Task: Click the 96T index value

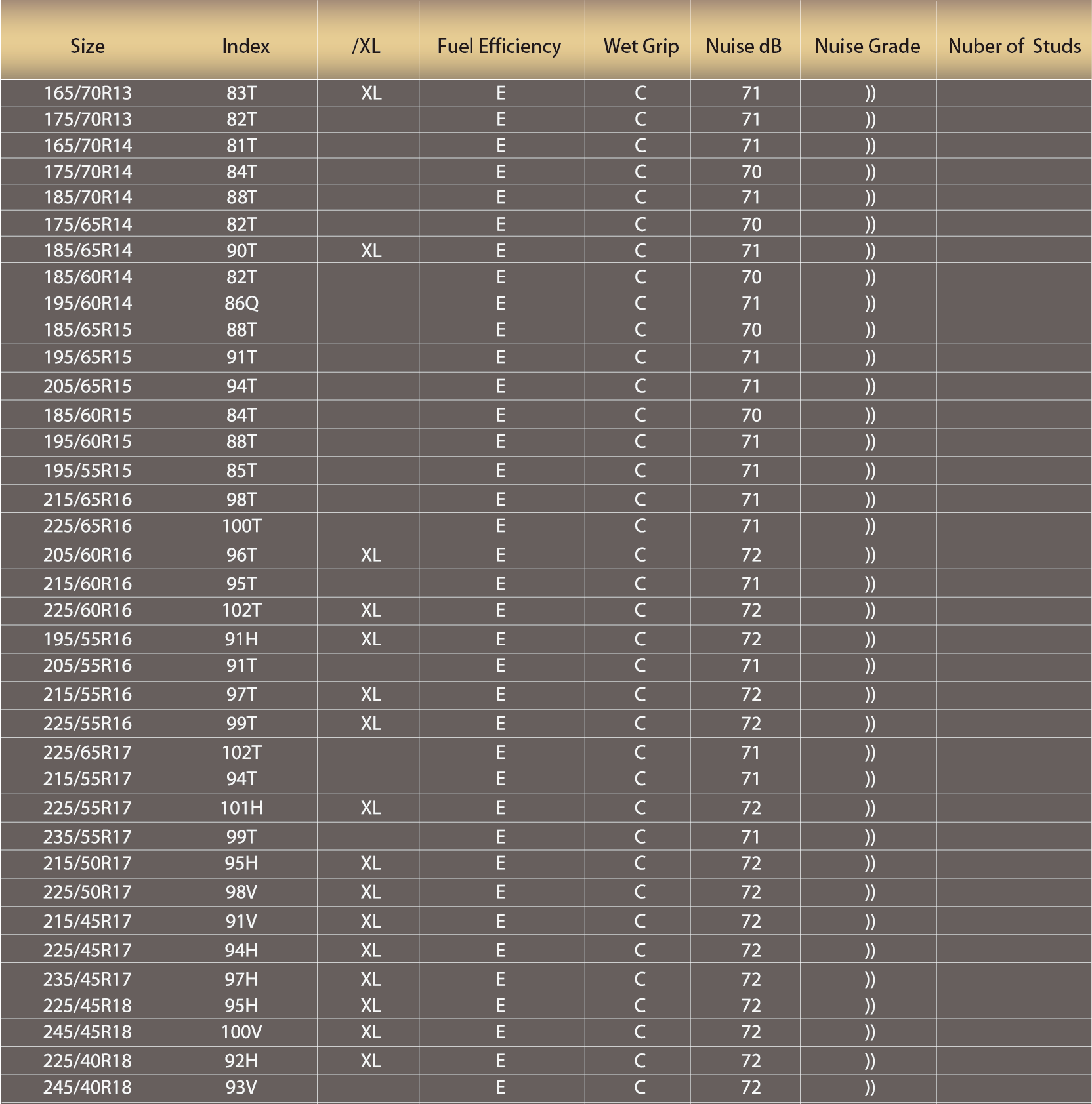Action: pyautogui.click(x=241, y=555)
